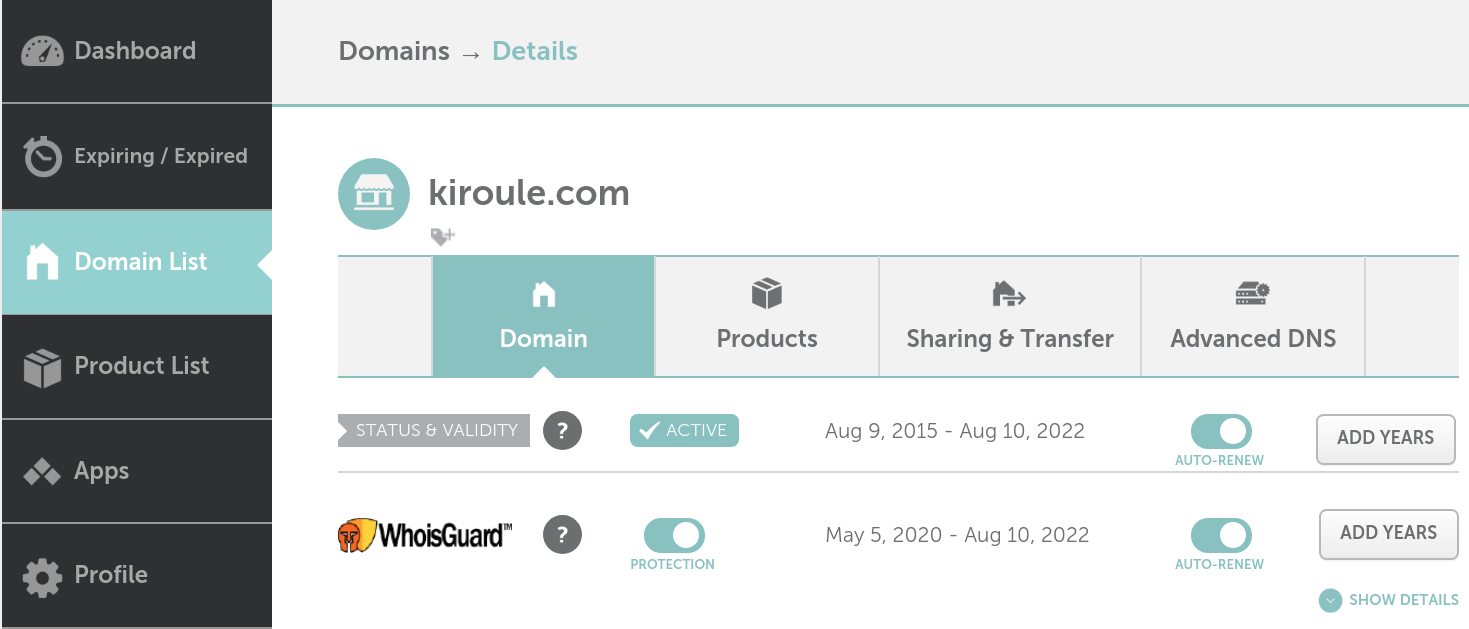This screenshot has height=629, width=1469.
Task: Open Product List box icon
Action: pyautogui.click(x=42, y=367)
